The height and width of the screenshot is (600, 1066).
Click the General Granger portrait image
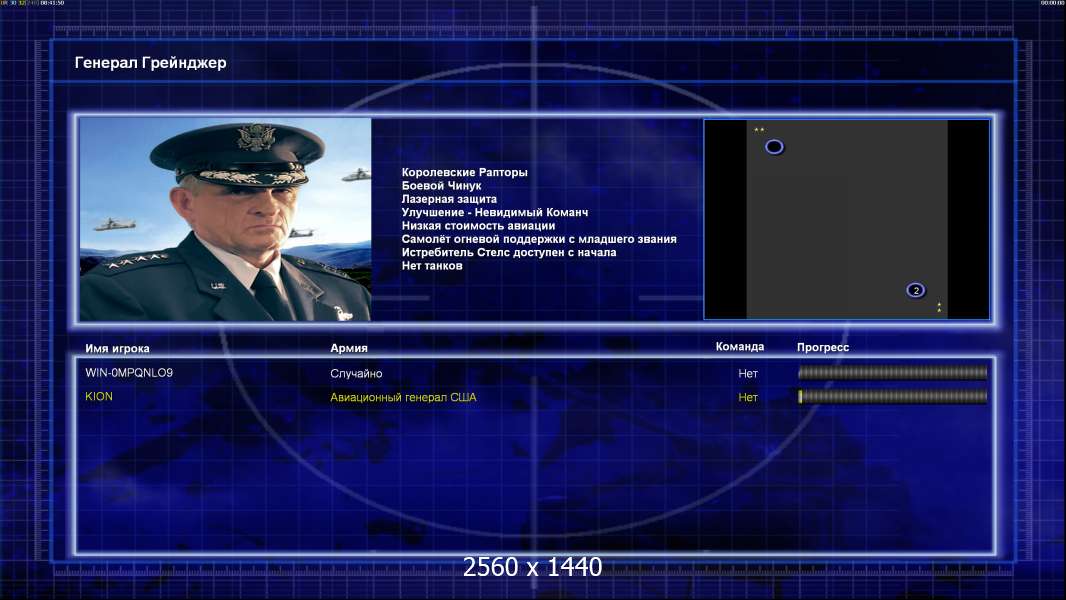[225, 219]
